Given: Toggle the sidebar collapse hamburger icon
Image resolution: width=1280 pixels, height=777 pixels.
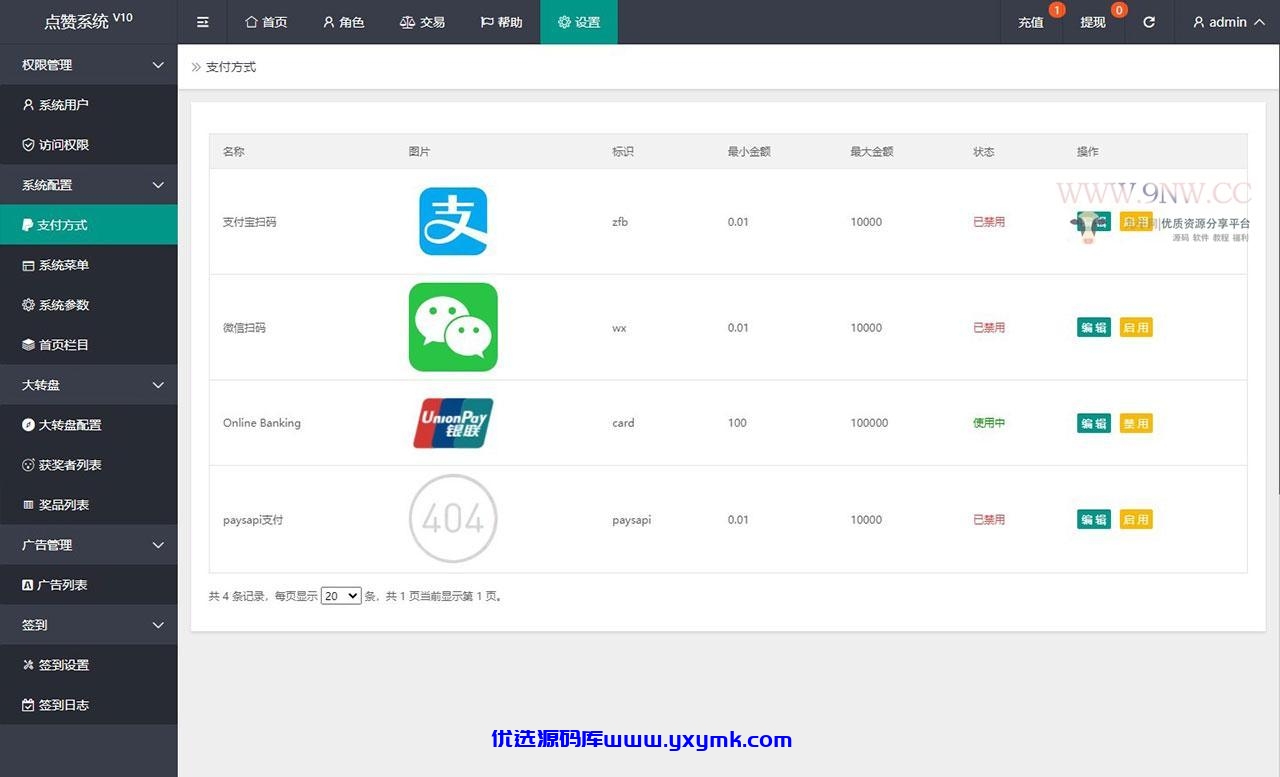Looking at the screenshot, I should pyautogui.click(x=203, y=22).
